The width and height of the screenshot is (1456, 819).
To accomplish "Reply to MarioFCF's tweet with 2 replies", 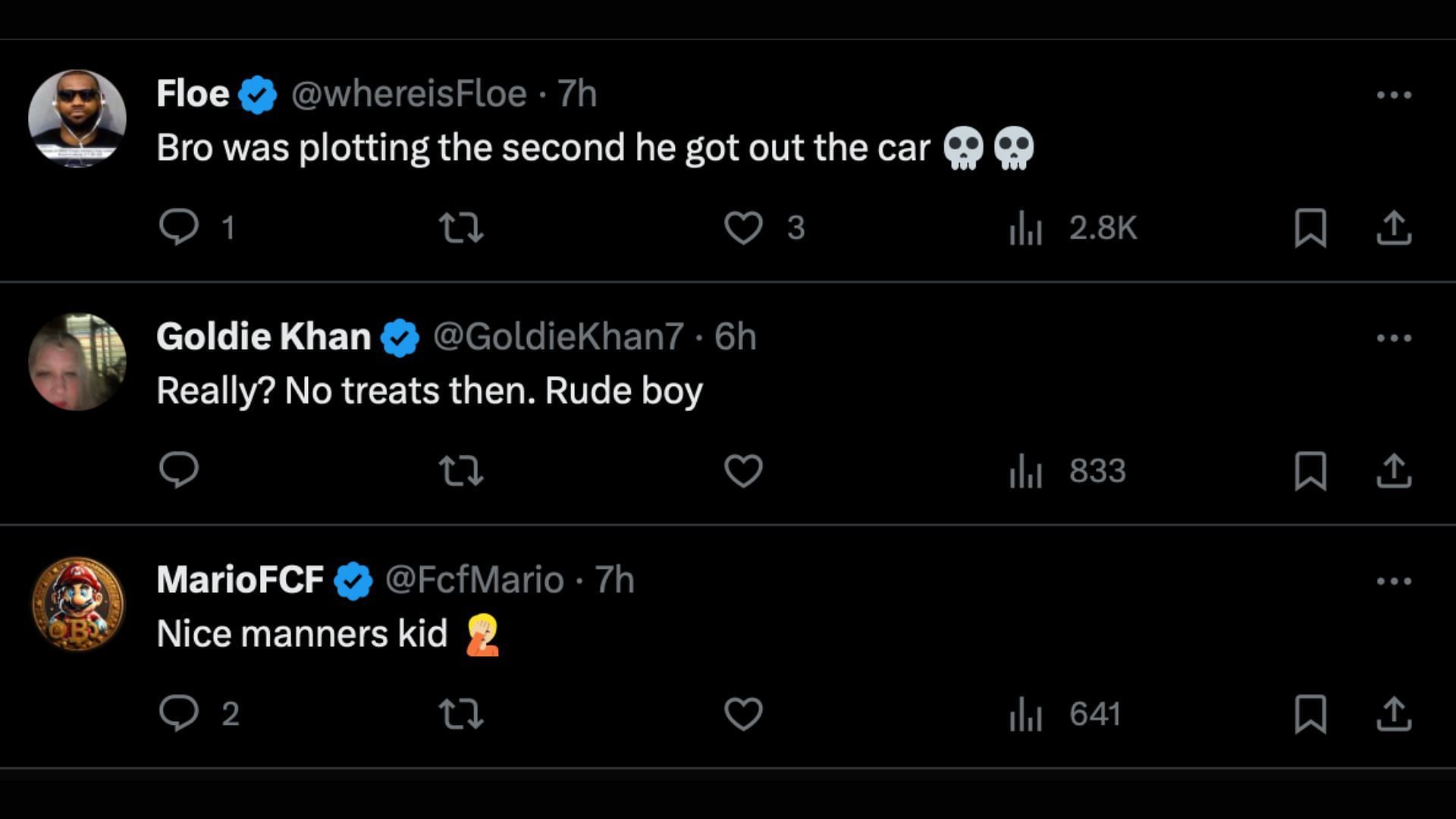I will tap(179, 713).
